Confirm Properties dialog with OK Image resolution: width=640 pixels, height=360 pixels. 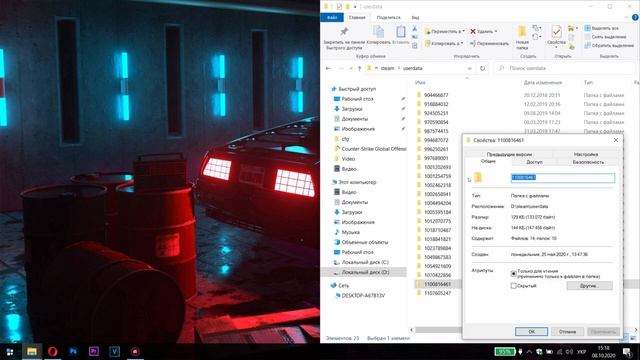click(531, 331)
